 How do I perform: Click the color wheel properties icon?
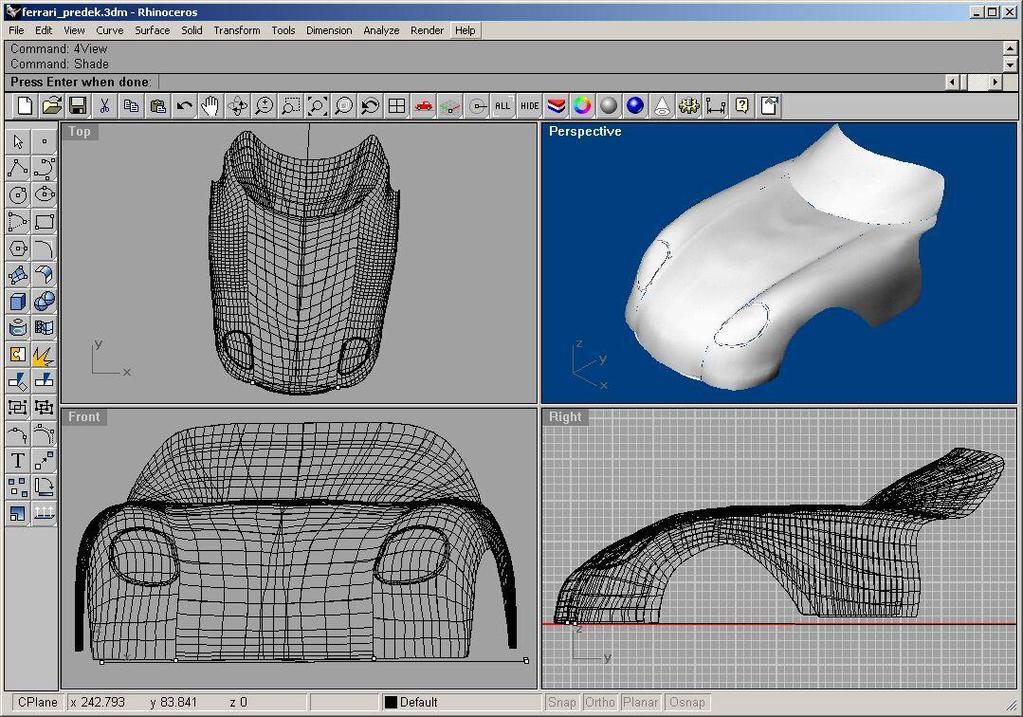pyautogui.click(x=583, y=106)
